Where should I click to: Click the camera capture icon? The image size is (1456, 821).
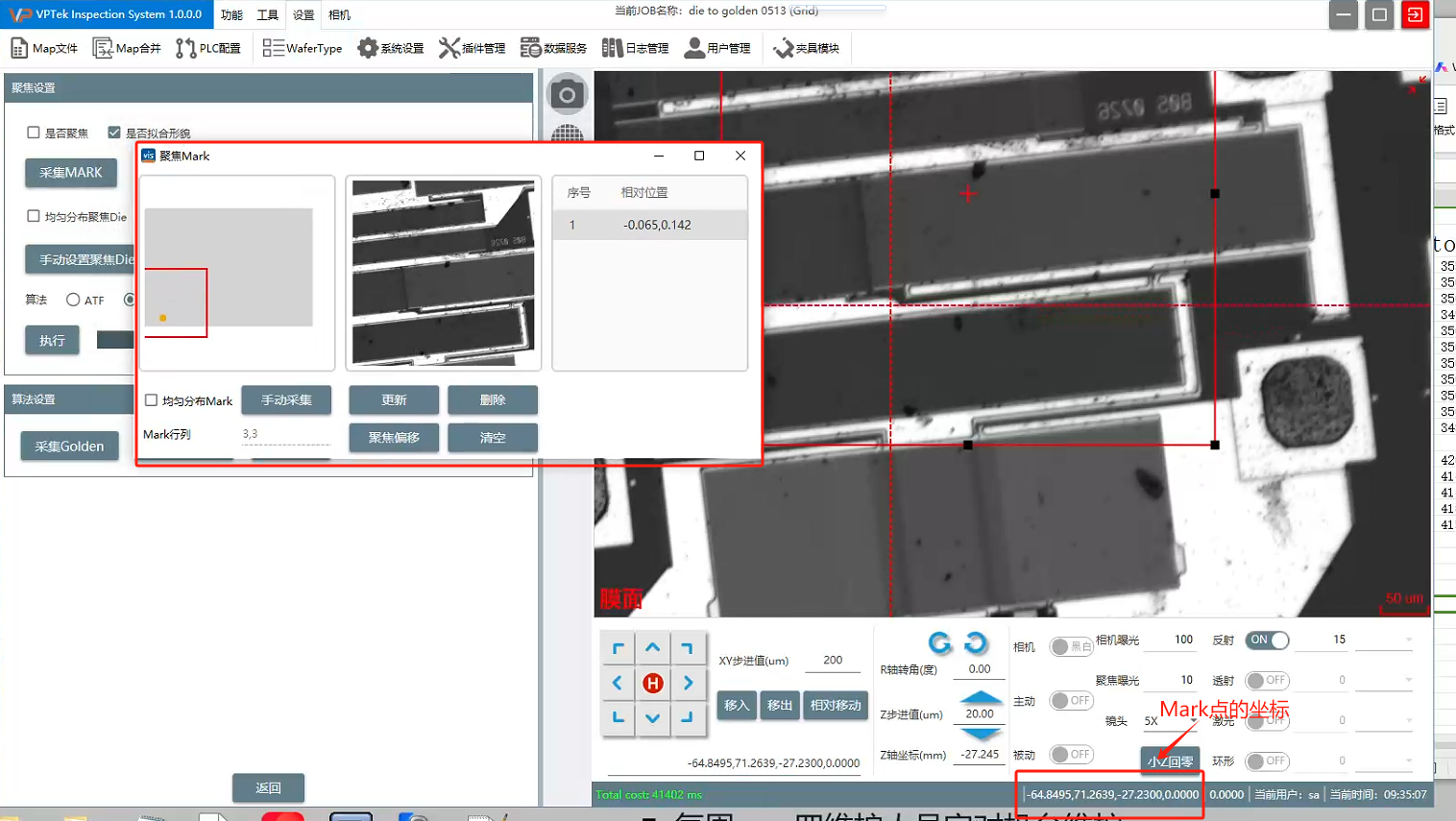(x=567, y=94)
